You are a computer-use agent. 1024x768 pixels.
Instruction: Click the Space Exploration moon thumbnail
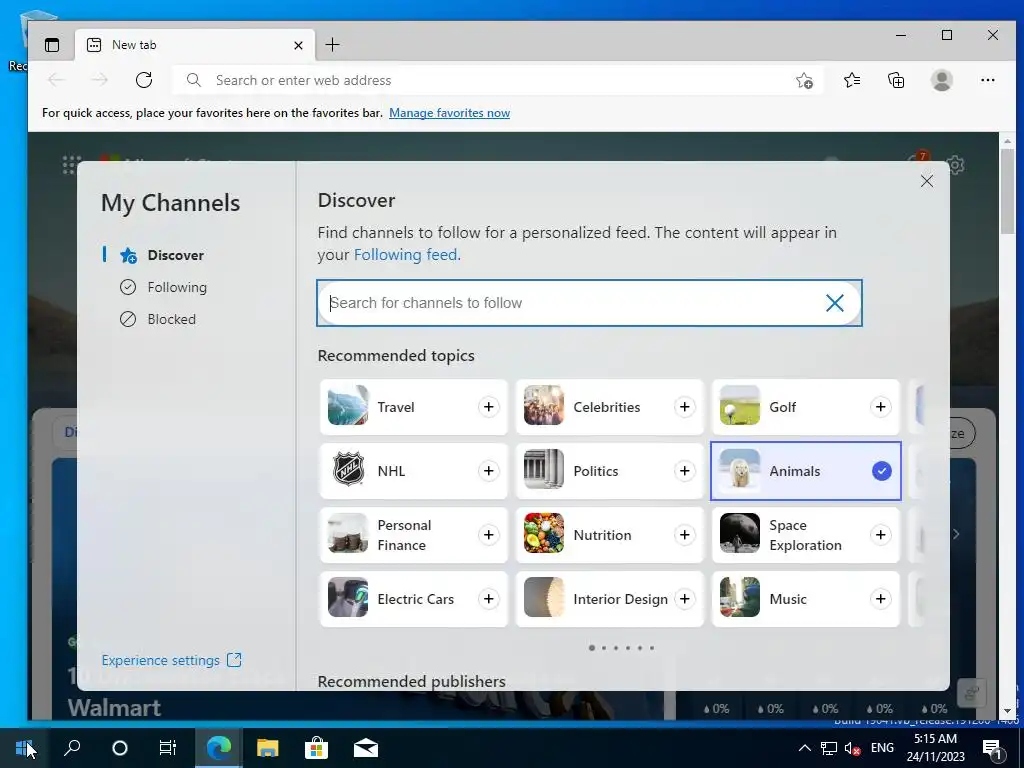[739, 534]
